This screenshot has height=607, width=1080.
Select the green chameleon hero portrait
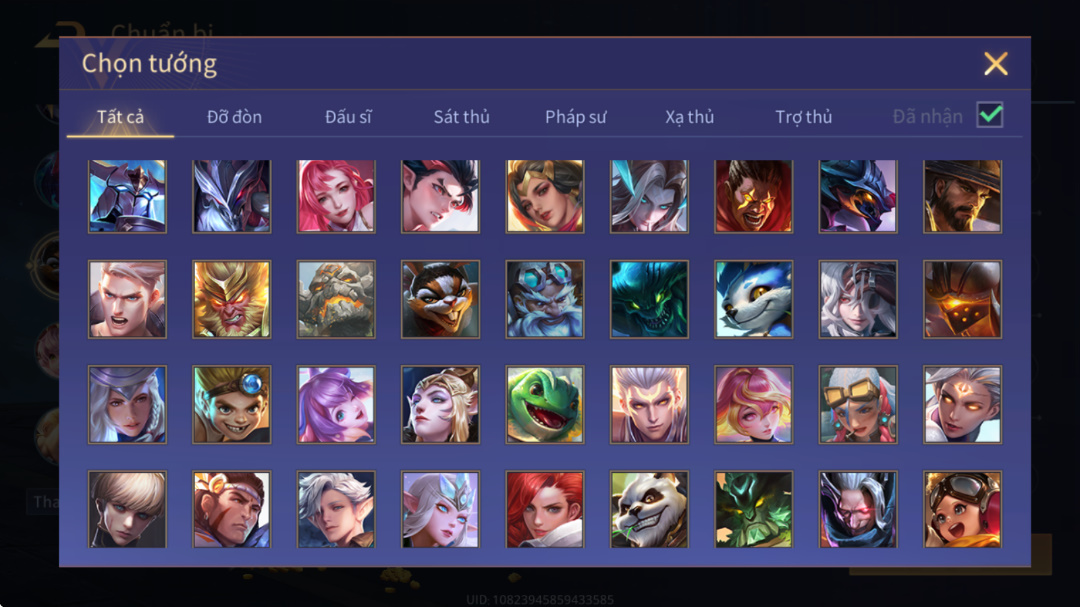[545, 404]
